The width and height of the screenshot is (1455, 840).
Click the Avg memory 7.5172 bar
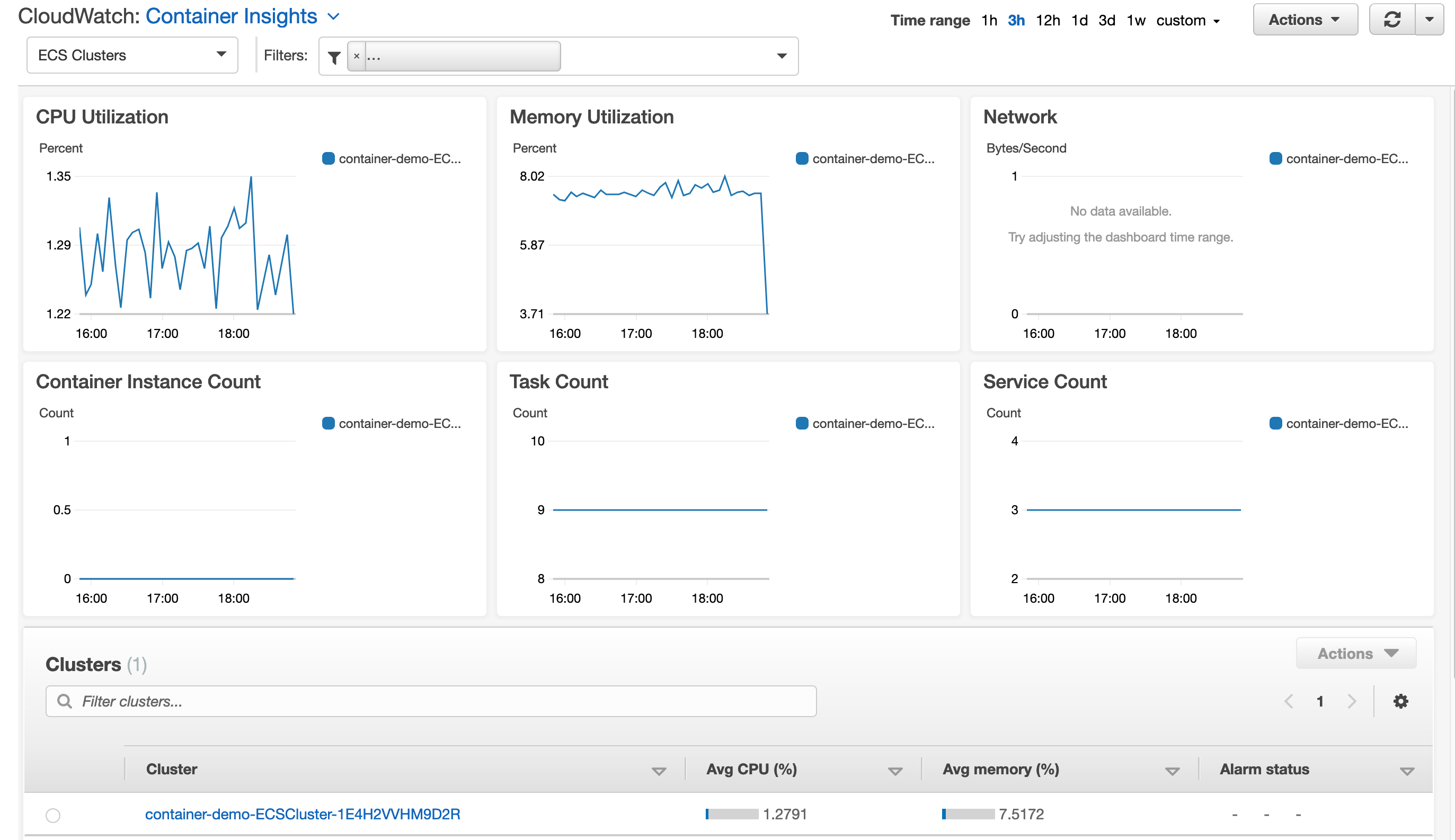[968, 815]
